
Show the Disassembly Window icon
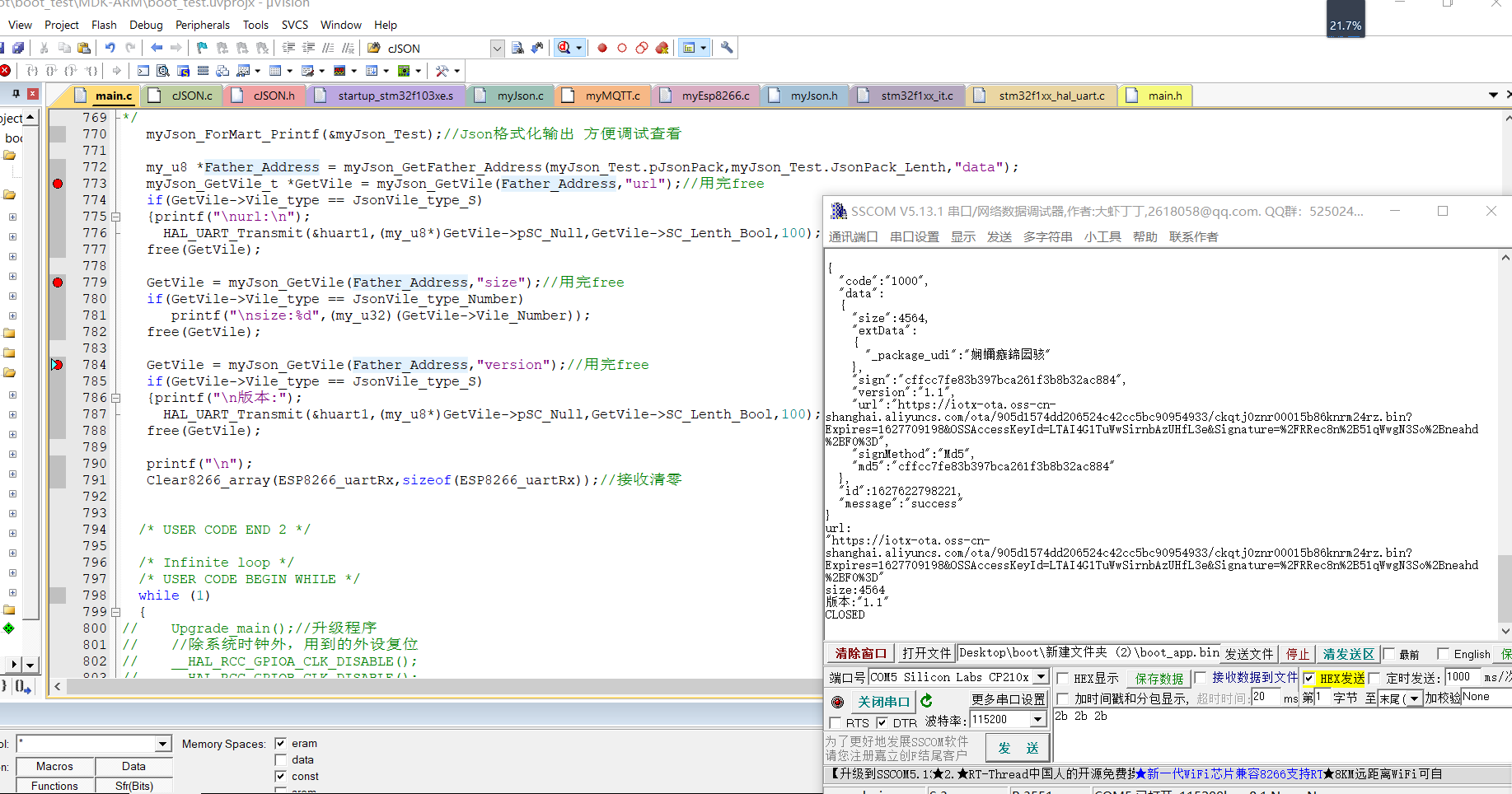point(163,71)
